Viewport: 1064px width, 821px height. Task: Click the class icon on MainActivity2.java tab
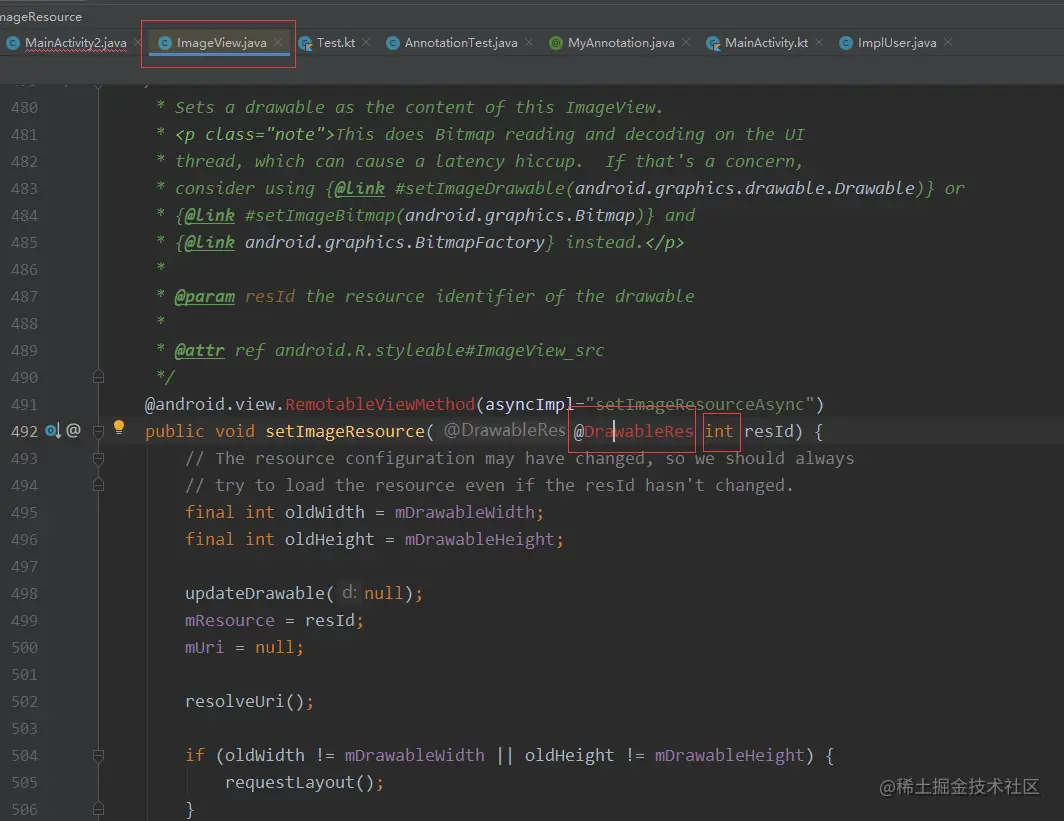coord(13,43)
